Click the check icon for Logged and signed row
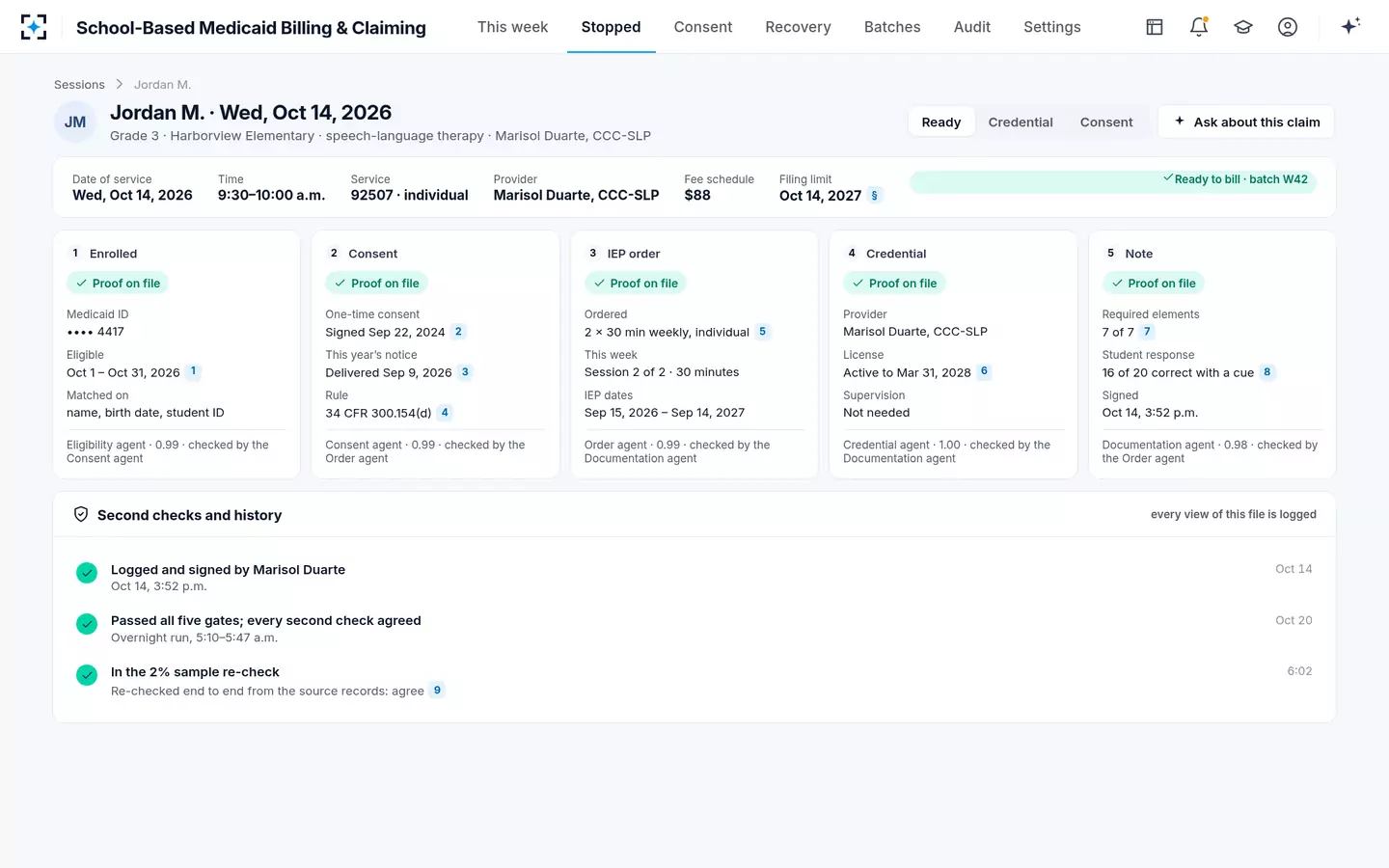1389x868 pixels. pyautogui.click(x=87, y=573)
